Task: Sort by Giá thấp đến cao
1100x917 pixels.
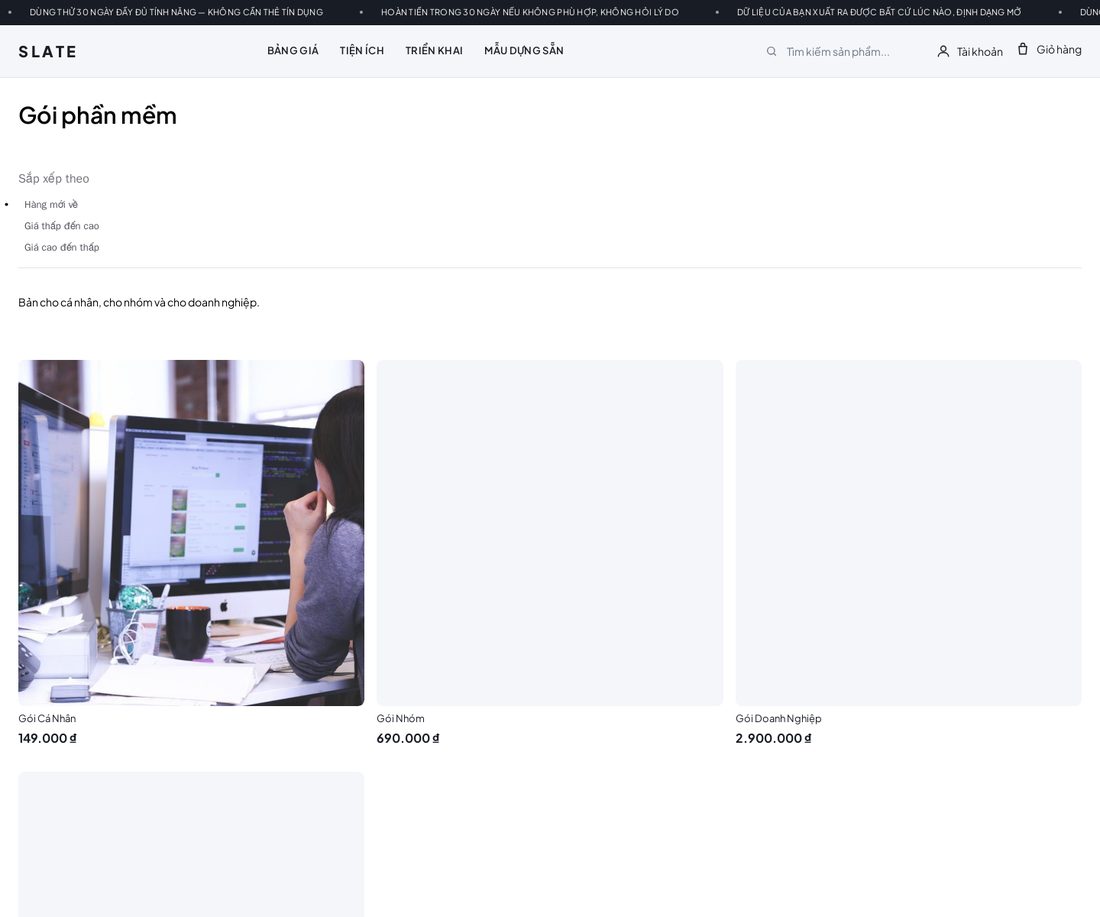Action: click(x=62, y=226)
